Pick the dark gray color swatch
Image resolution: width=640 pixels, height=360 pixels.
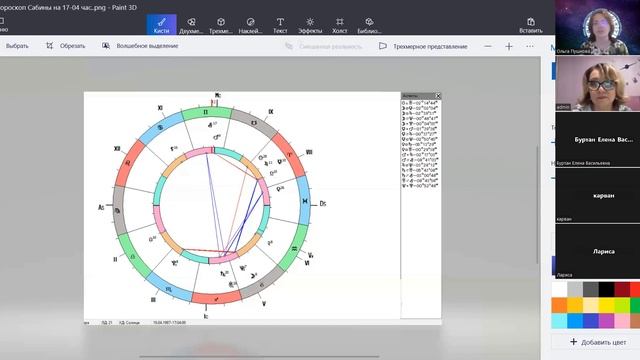click(x=591, y=289)
